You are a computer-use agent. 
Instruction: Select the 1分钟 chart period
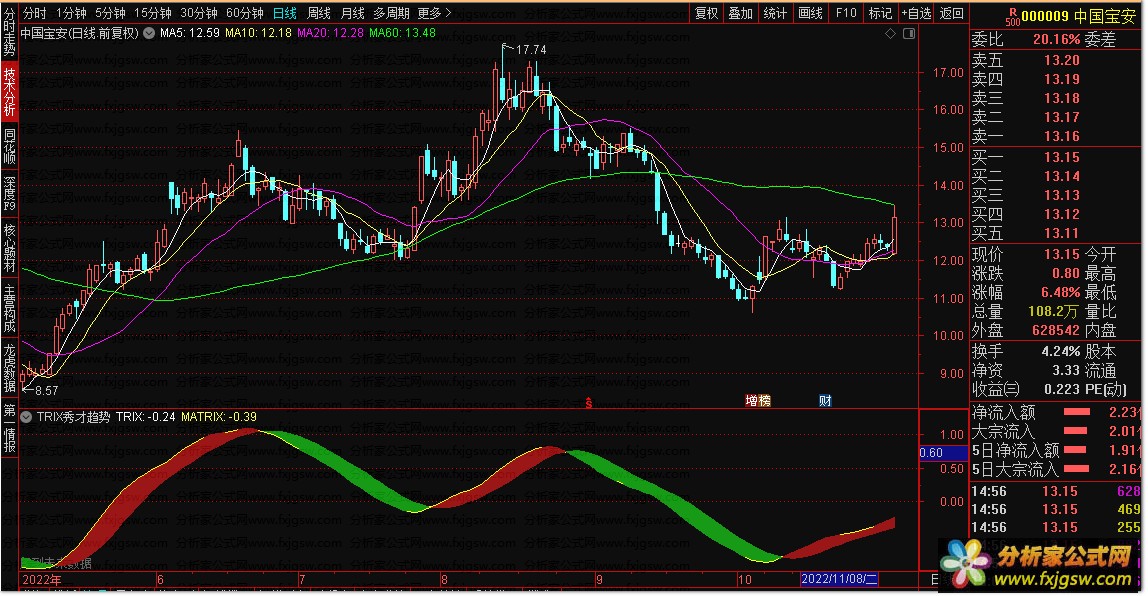(71, 13)
